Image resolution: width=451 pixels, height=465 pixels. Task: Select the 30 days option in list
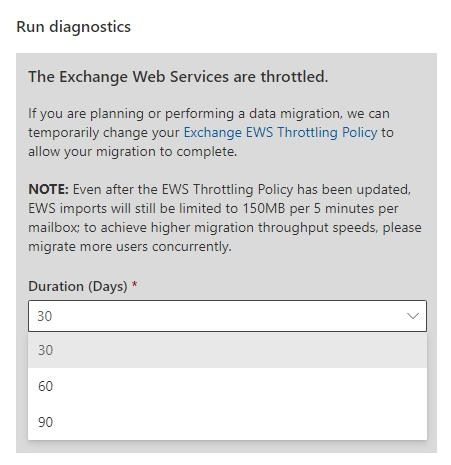tap(227, 350)
